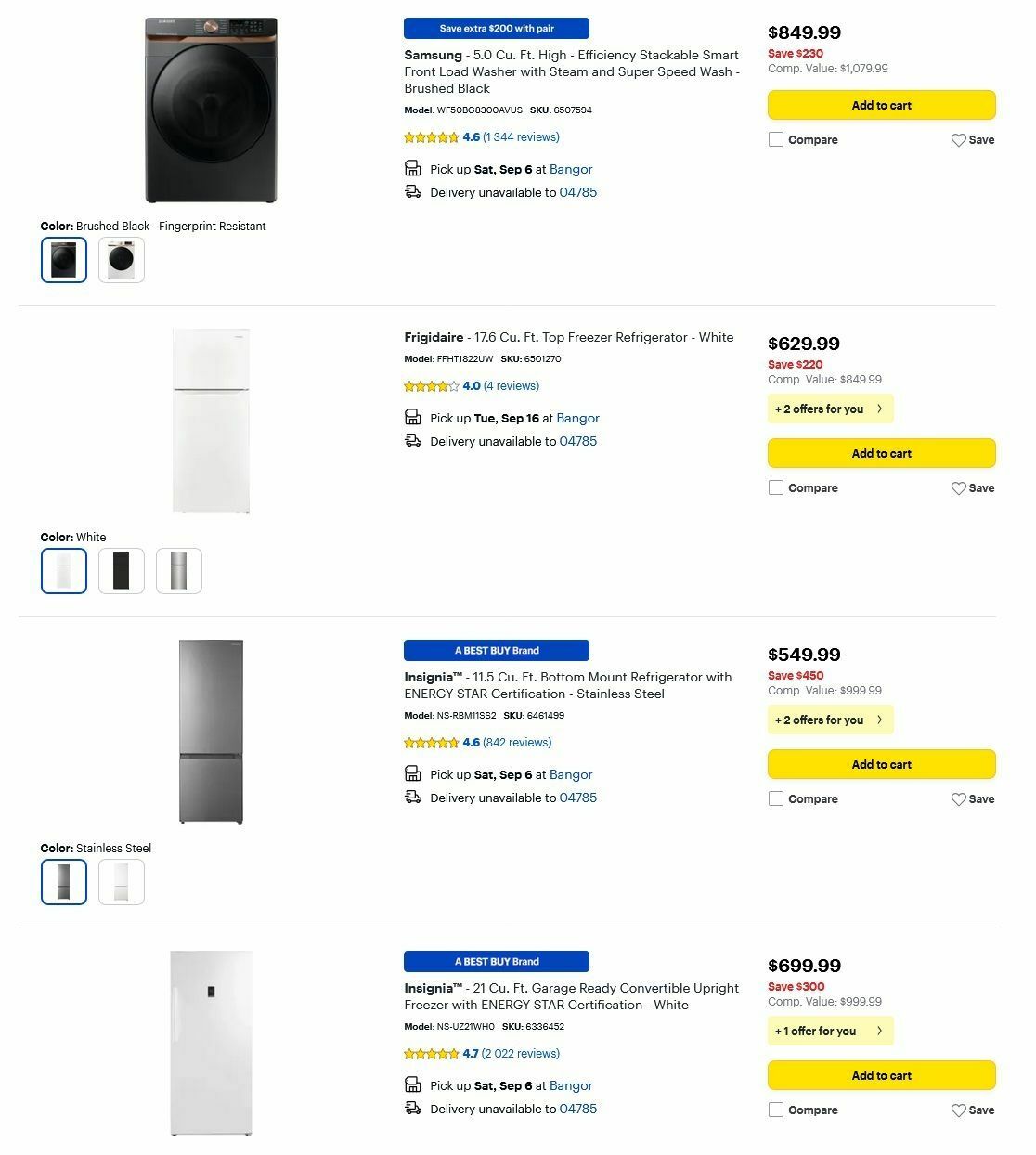The height and width of the screenshot is (1155, 1036).
Task: Click the Insignia bottom mount refrigerator product image
Action: pyautogui.click(x=212, y=730)
